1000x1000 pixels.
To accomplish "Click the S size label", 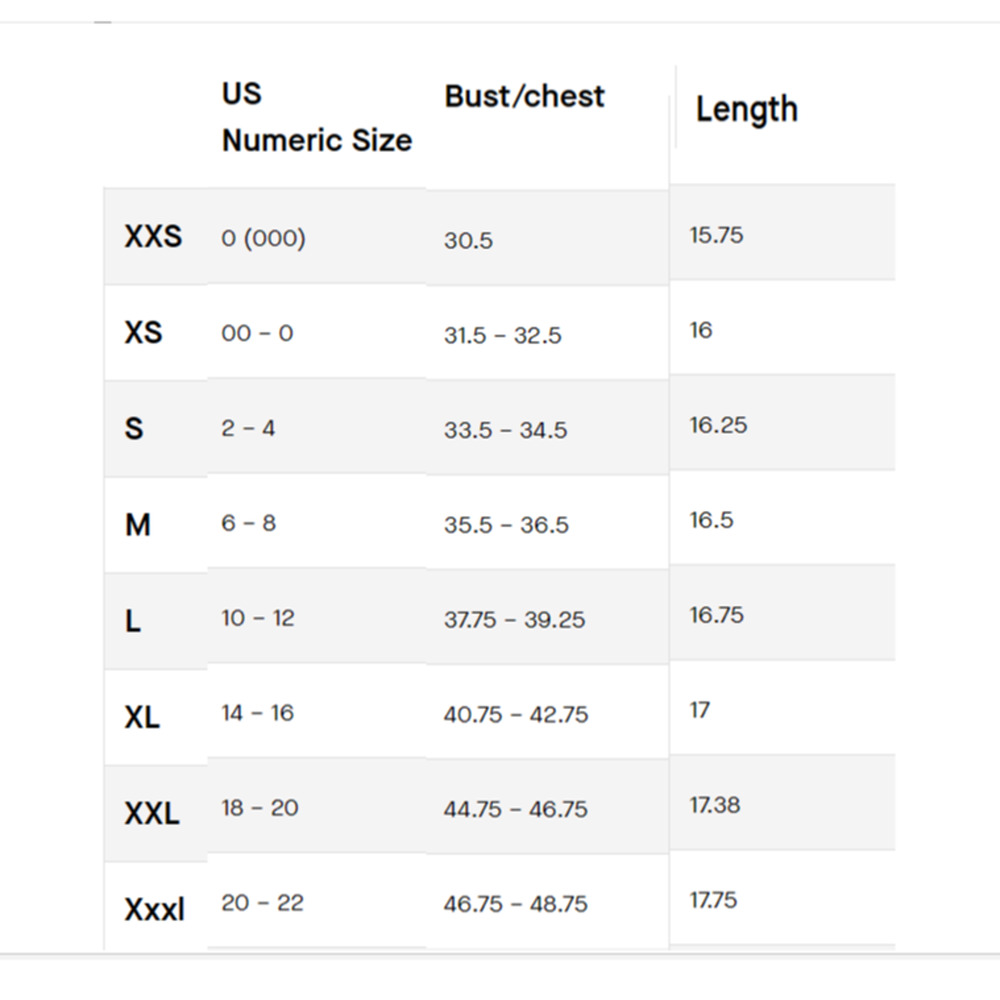I will [134, 429].
